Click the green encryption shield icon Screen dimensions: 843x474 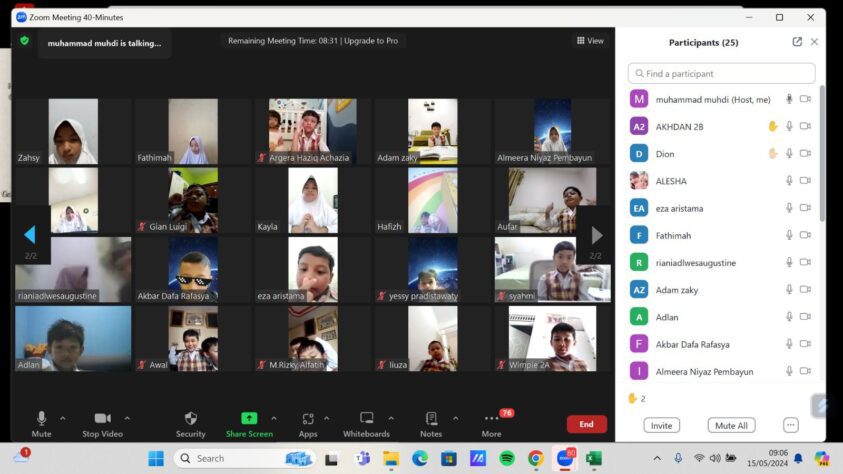25,41
